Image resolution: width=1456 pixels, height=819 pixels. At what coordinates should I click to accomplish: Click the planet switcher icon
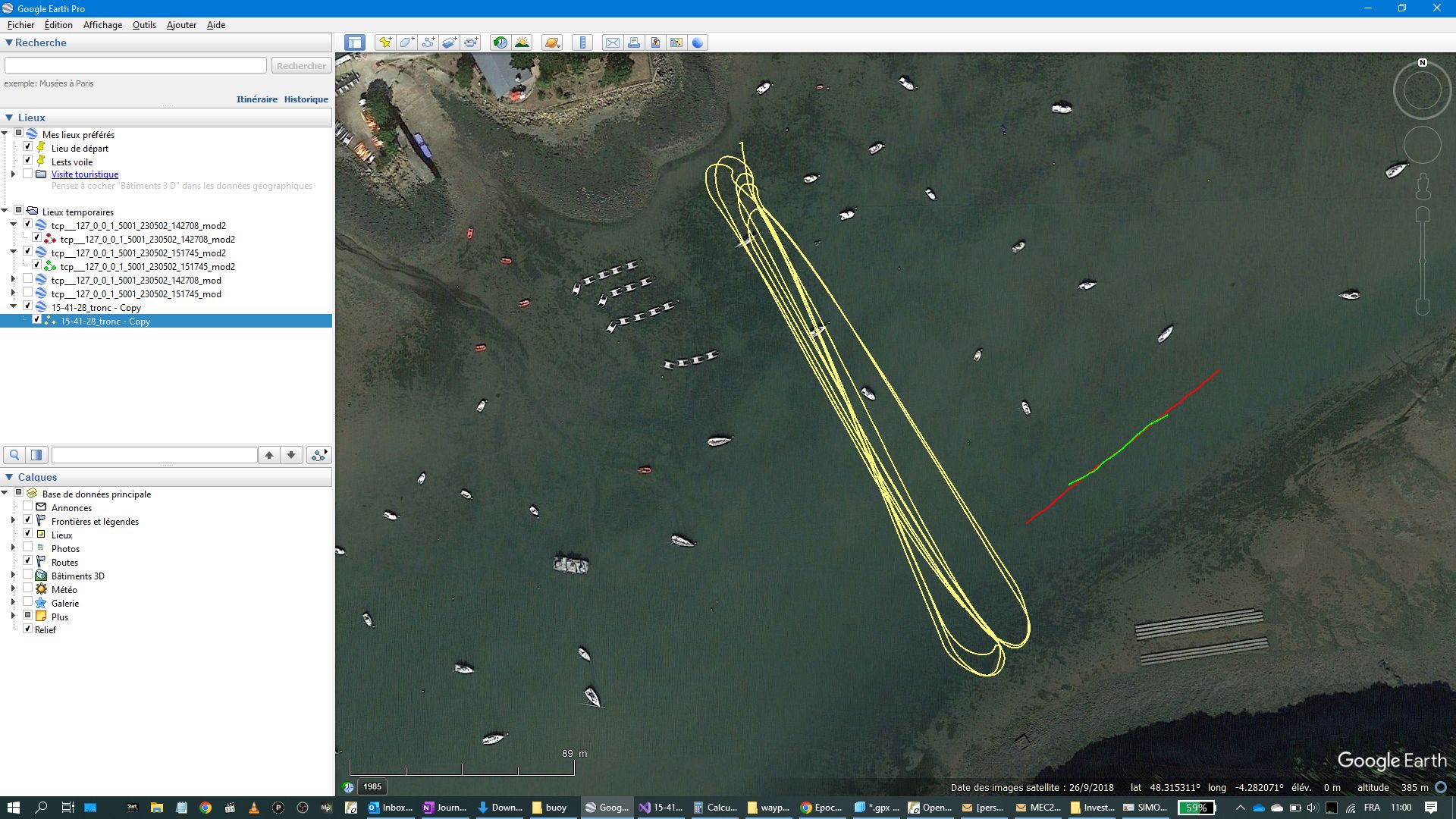coord(552,42)
